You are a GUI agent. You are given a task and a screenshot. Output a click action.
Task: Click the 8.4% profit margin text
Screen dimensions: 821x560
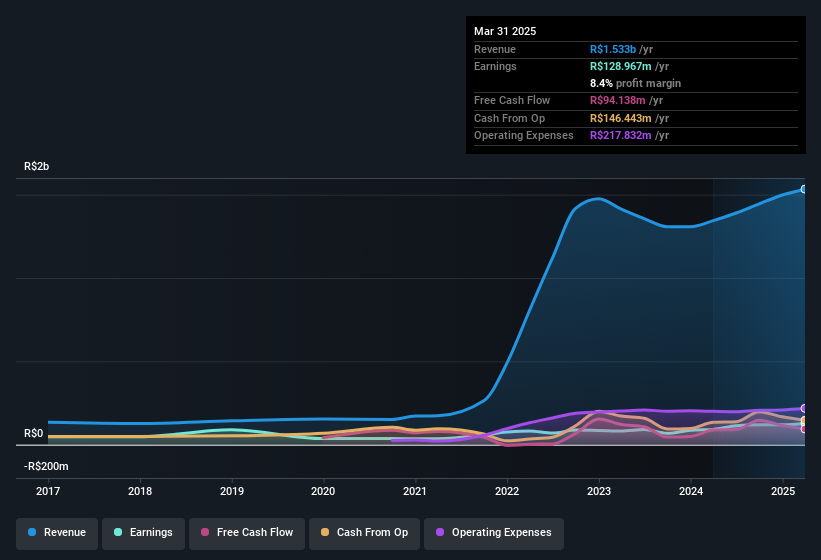pyautogui.click(x=635, y=83)
